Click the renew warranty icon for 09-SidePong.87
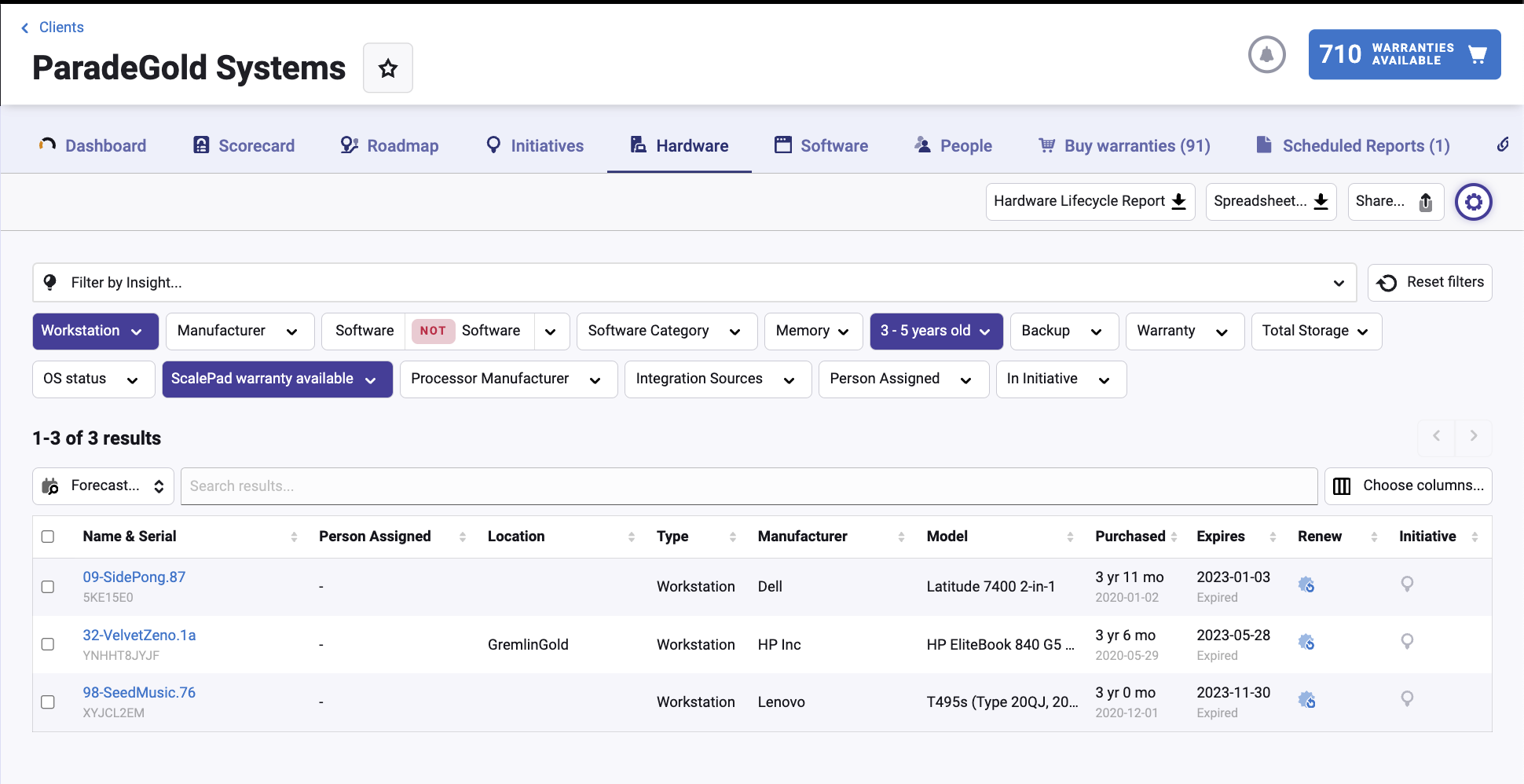1524x784 pixels. pos(1306,584)
